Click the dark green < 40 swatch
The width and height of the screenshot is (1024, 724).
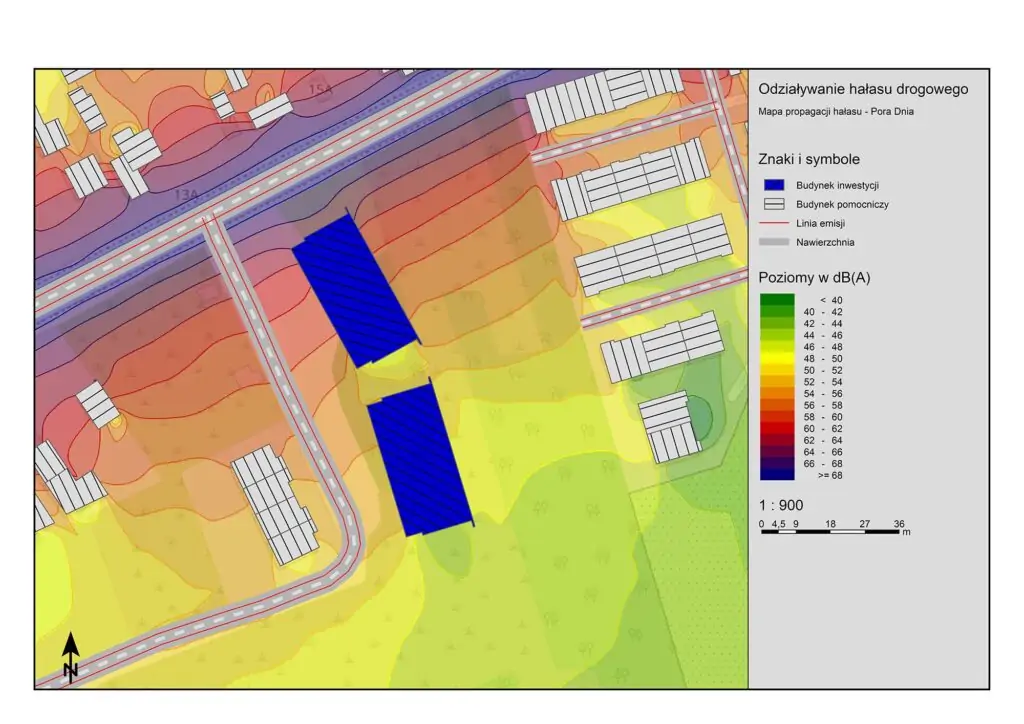(x=777, y=300)
